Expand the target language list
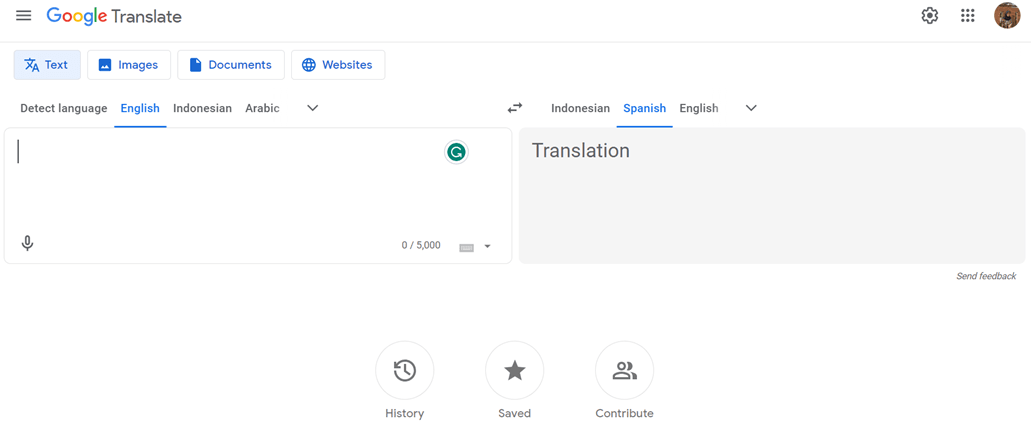This screenshot has width=1031, height=431. (751, 108)
